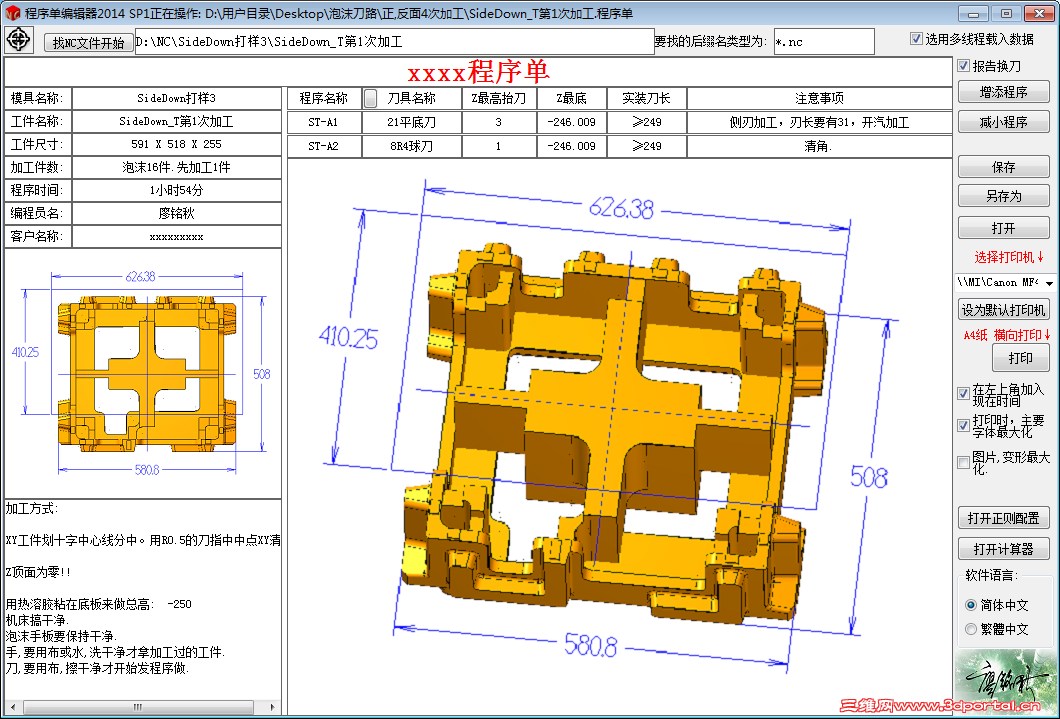Click Z最高抬刀 value 3 in ST-A1 row

pos(499,122)
